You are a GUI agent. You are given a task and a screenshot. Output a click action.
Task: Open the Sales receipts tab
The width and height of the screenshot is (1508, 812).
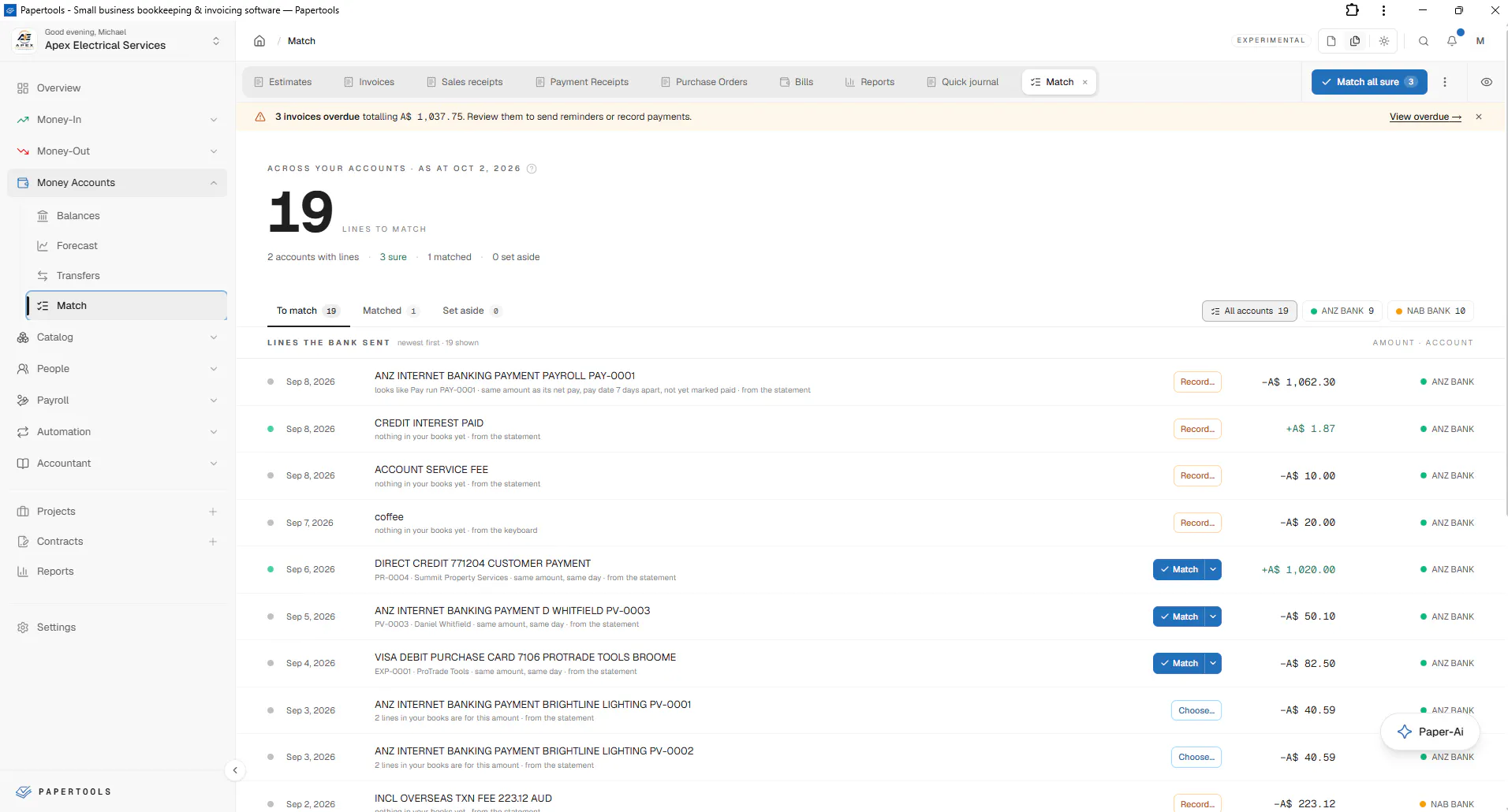click(465, 82)
